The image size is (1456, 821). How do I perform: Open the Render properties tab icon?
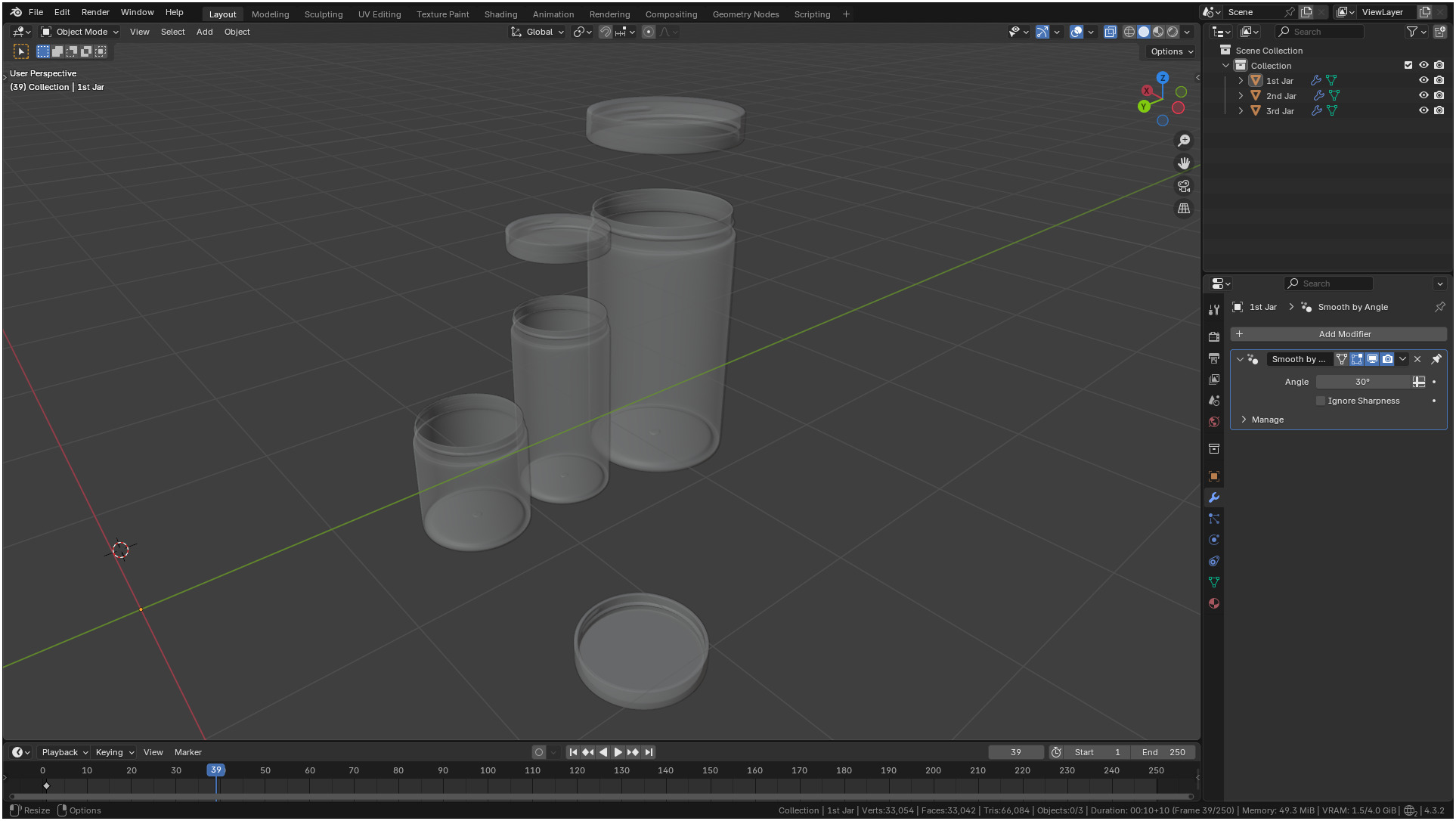point(1214,337)
